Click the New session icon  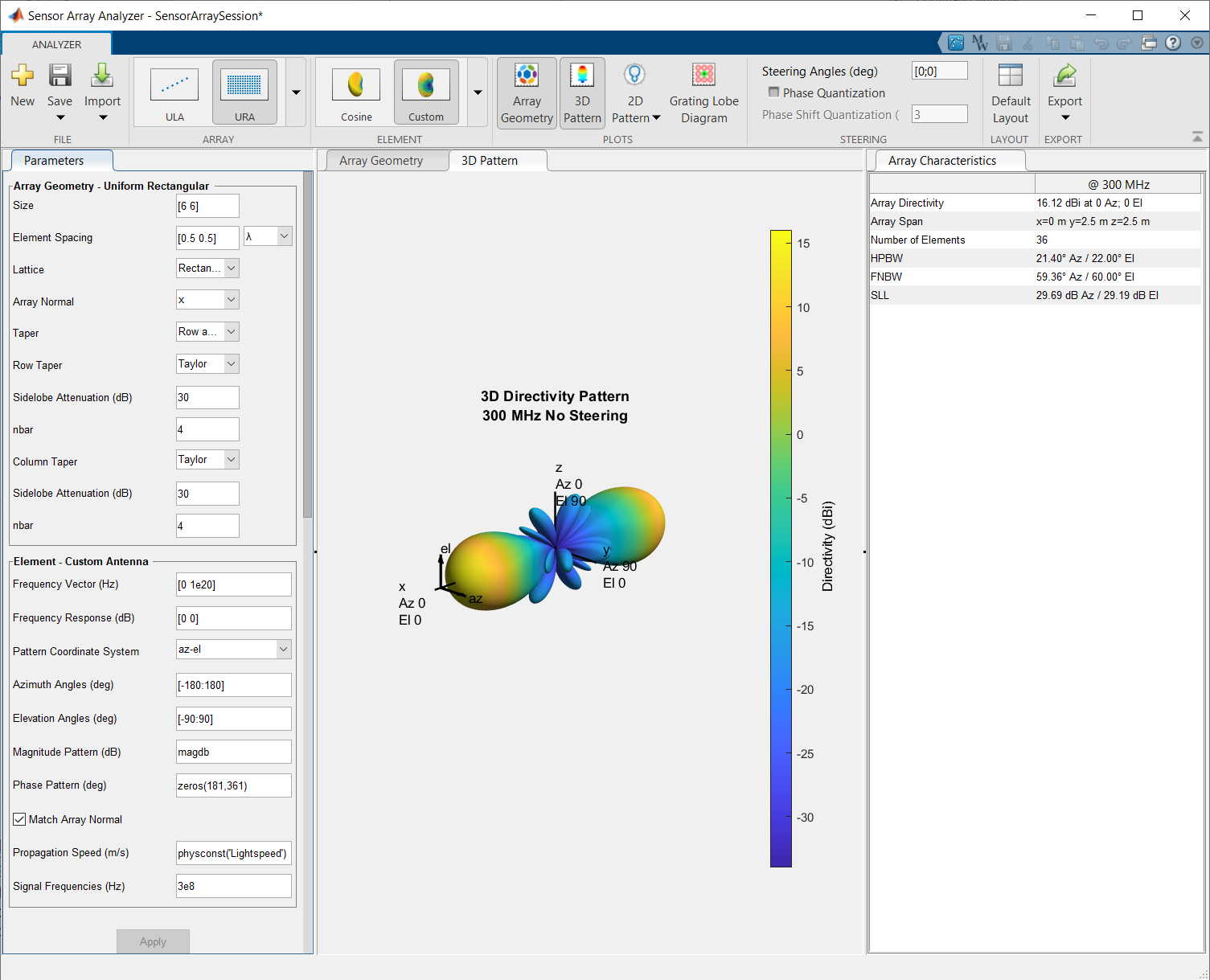point(23,76)
